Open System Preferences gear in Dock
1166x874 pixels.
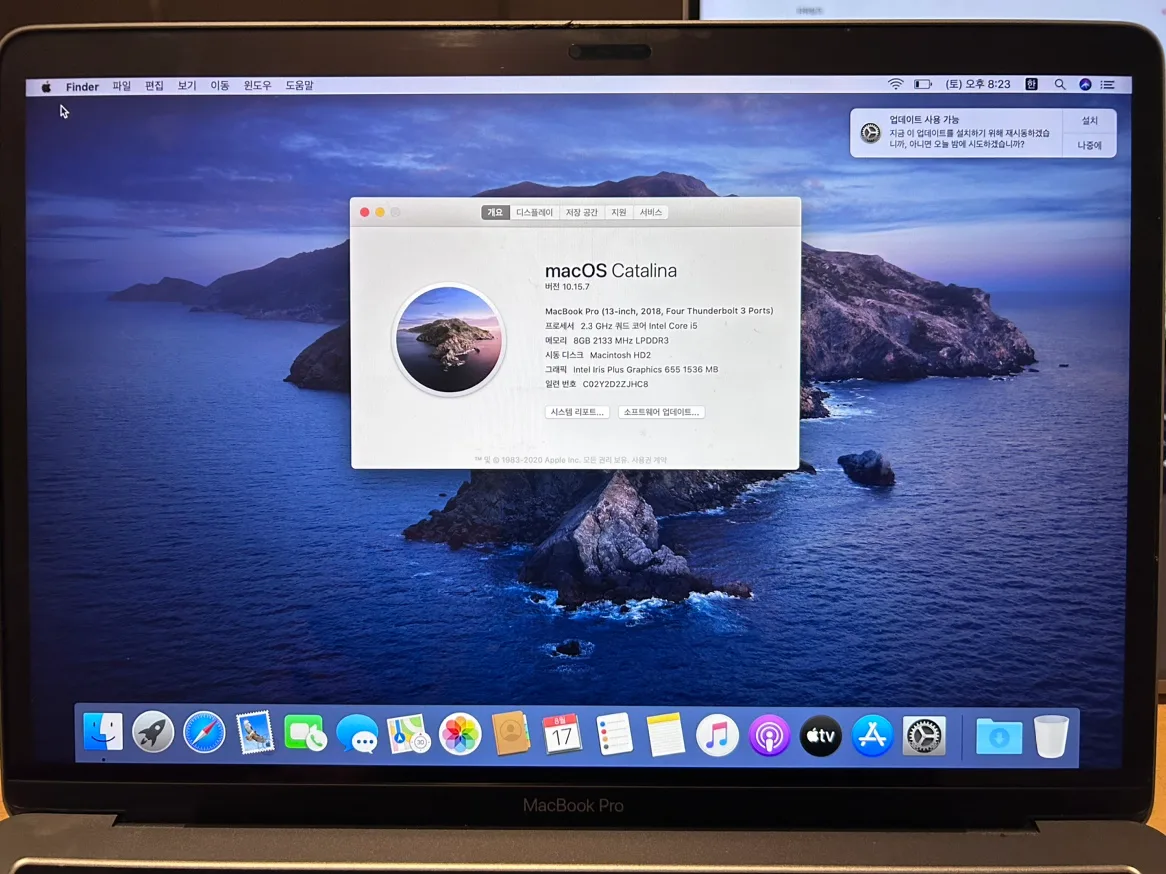[x=924, y=736]
